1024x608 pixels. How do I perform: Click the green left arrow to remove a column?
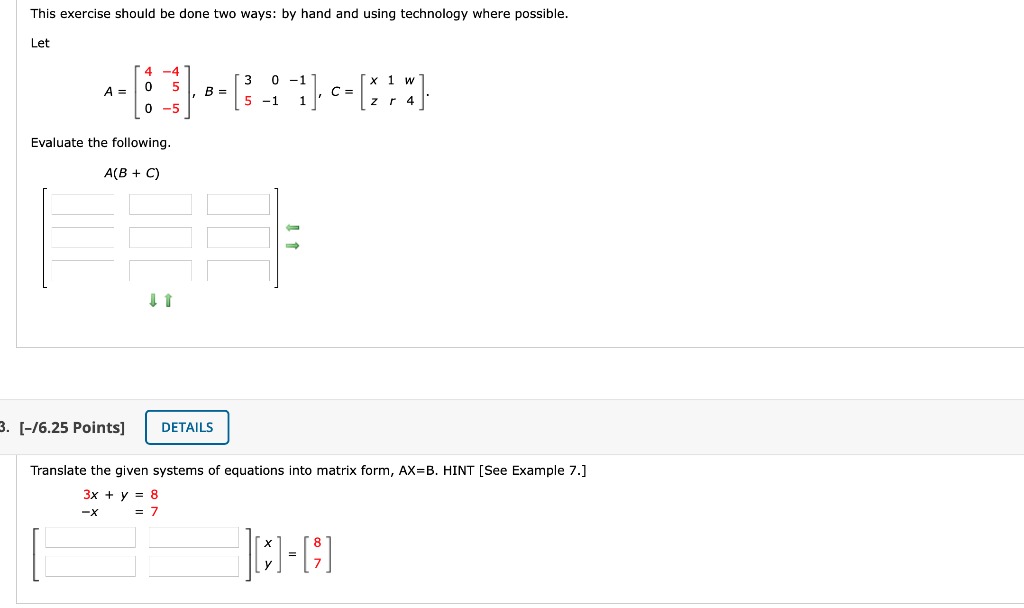(291, 227)
